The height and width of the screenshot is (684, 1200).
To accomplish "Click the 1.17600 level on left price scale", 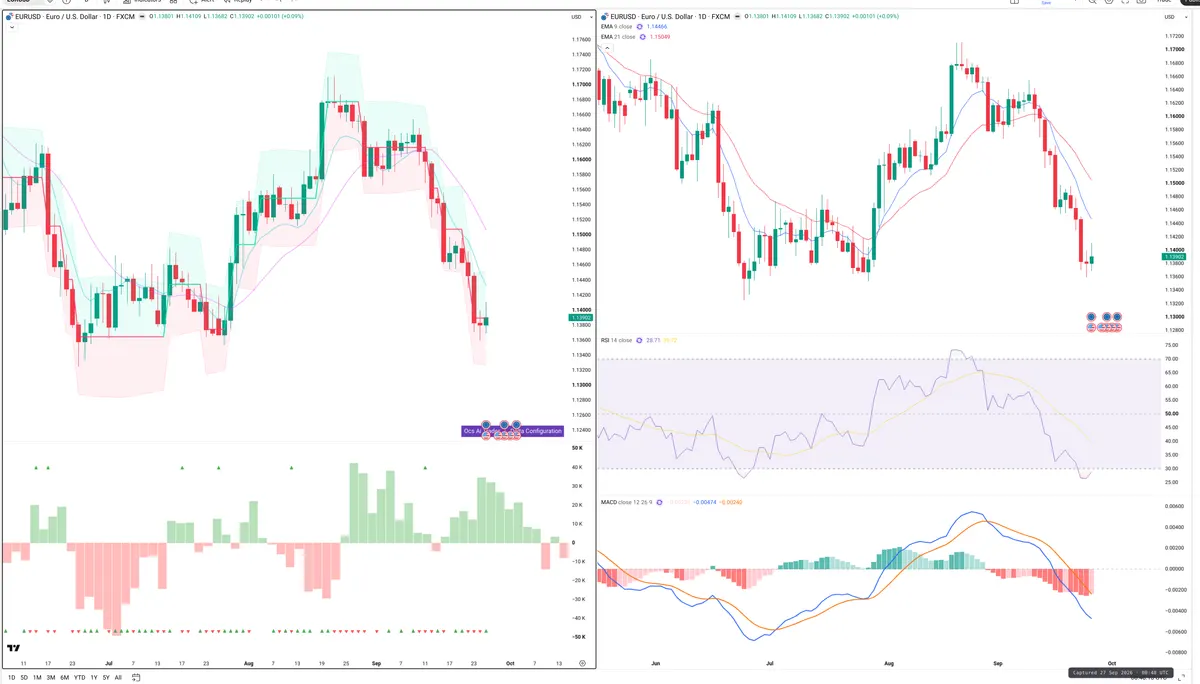I will tap(580, 39).
